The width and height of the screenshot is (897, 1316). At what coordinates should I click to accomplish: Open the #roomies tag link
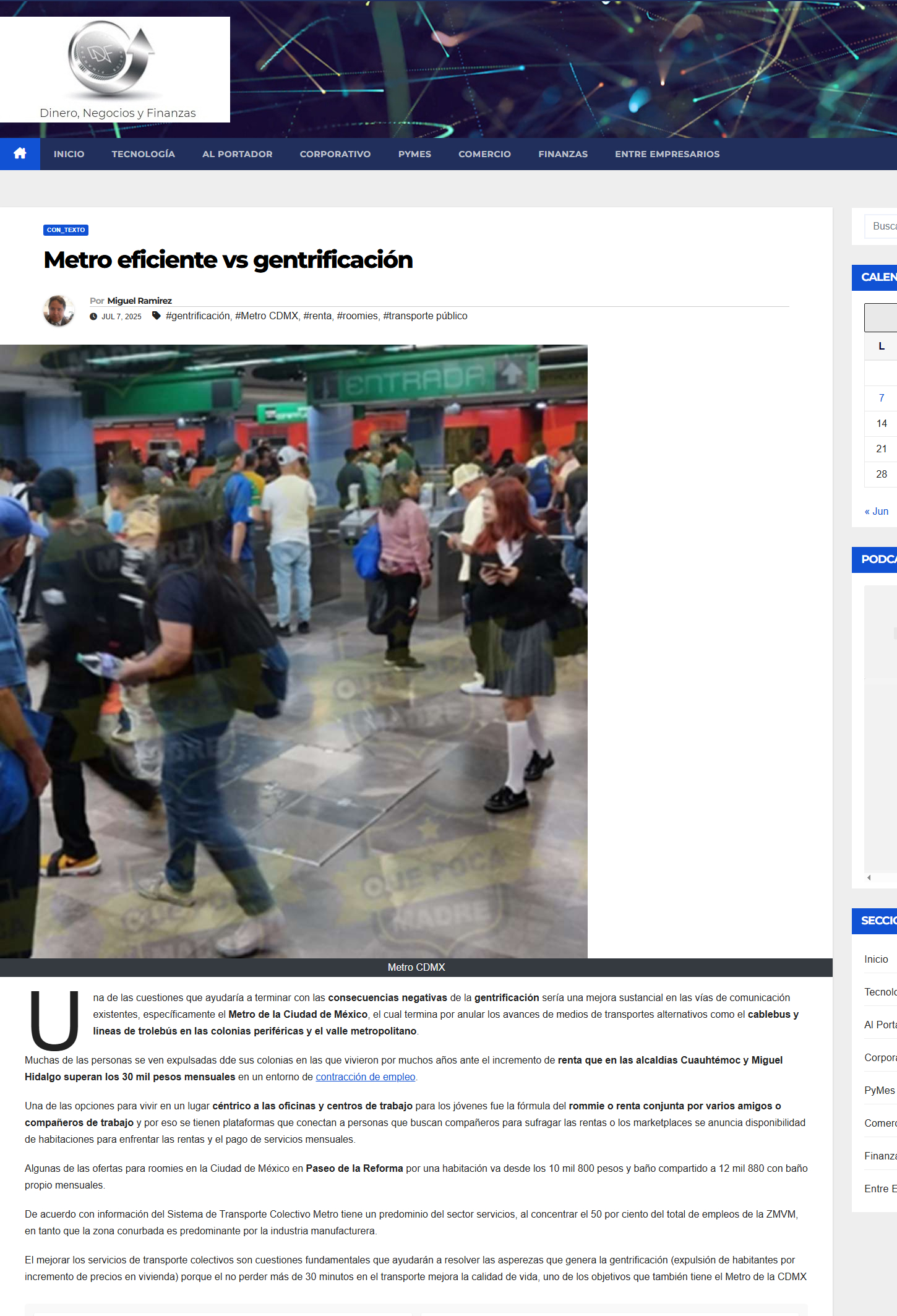pos(357,316)
